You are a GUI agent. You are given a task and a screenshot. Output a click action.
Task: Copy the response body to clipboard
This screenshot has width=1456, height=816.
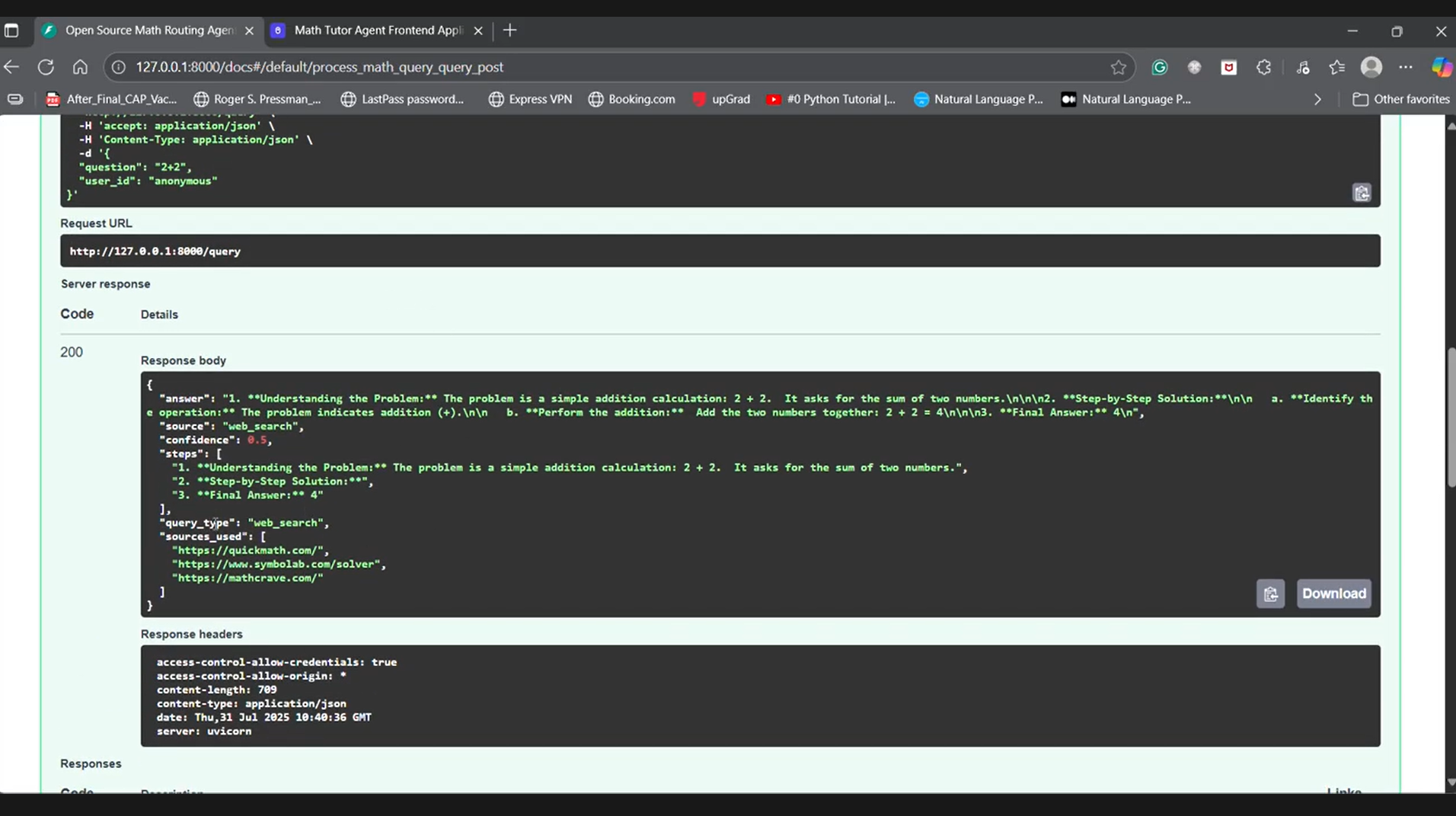[1270, 594]
